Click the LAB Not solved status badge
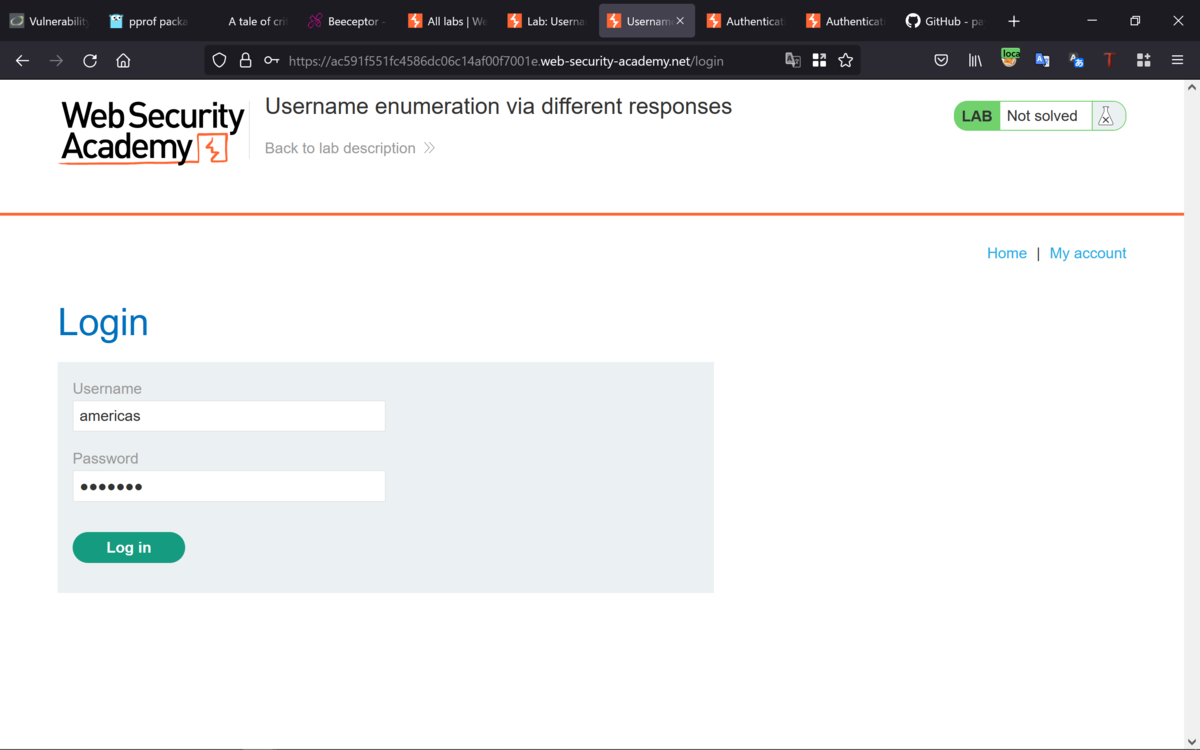Screen dimensions: 1200x750 point(1040,116)
